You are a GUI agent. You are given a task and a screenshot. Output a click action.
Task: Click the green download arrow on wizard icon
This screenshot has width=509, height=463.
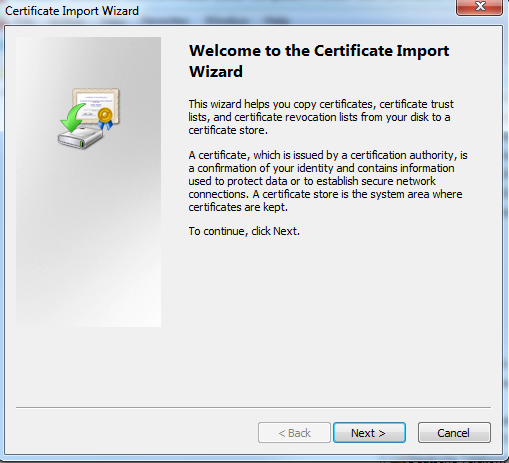coord(73,117)
